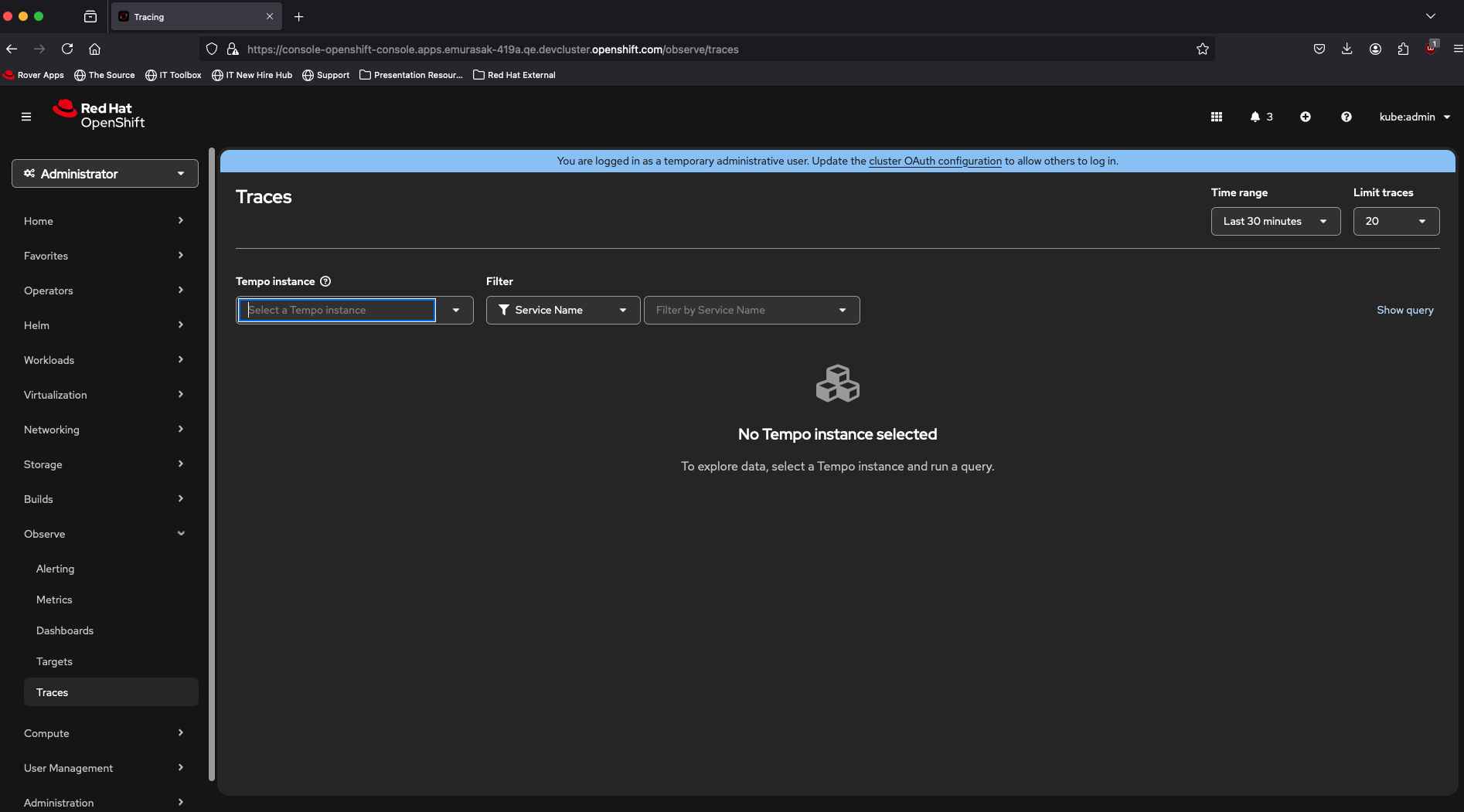Go to the browser home page
The width and height of the screenshot is (1464, 812).
pyautogui.click(x=94, y=49)
